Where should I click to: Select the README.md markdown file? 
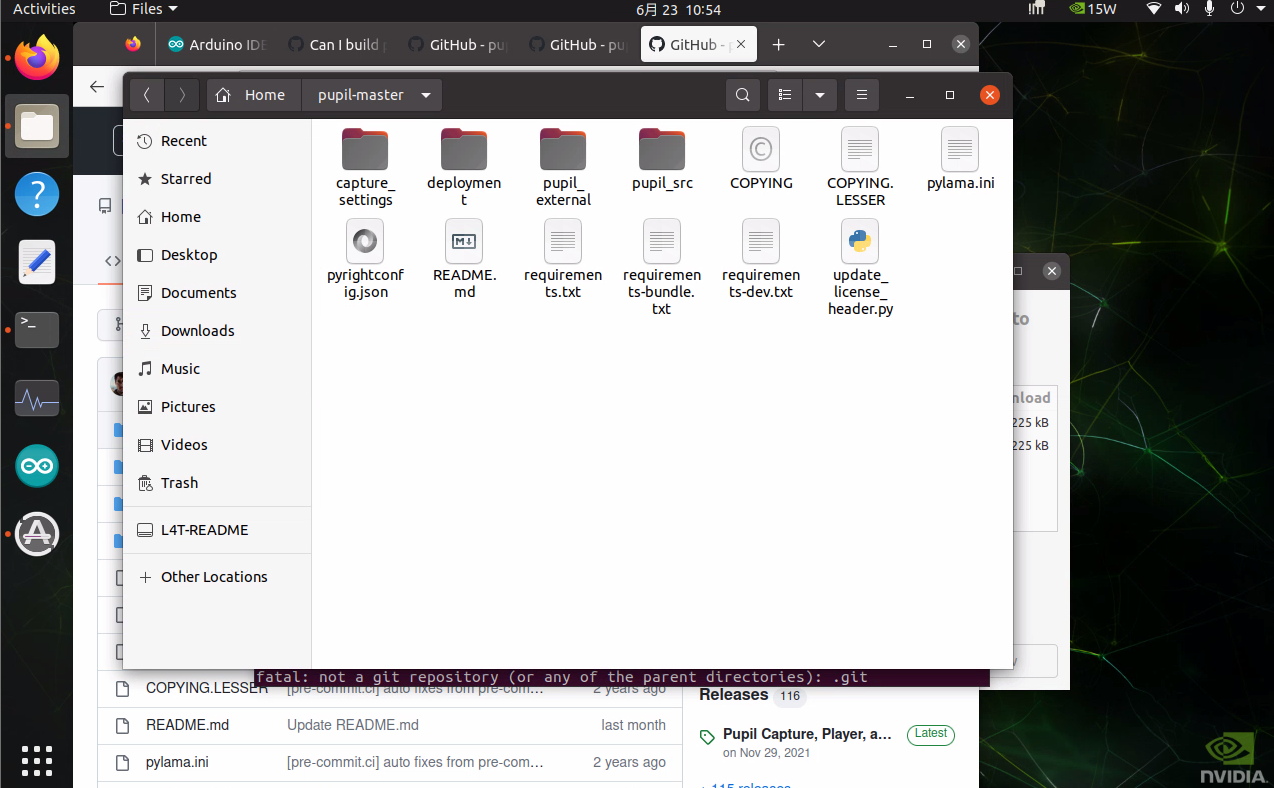coord(464,260)
